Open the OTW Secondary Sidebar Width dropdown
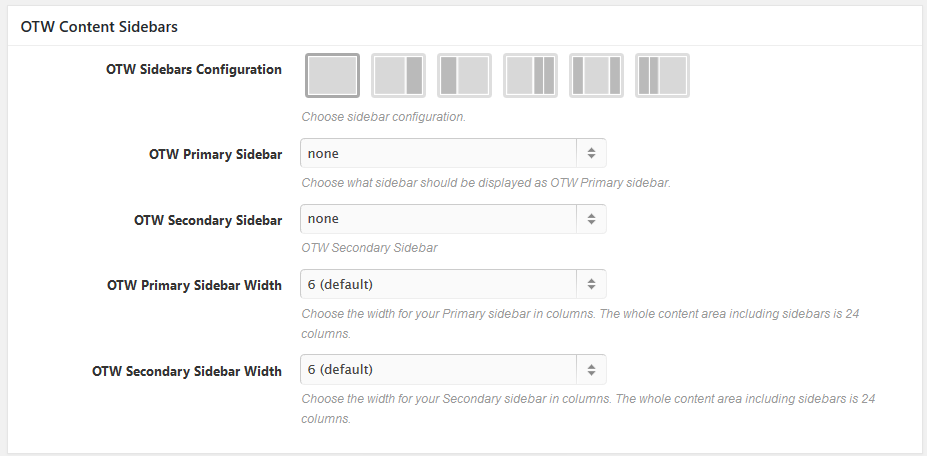The image size is (927, 456). pyautogui.click(x=440, y=370)
